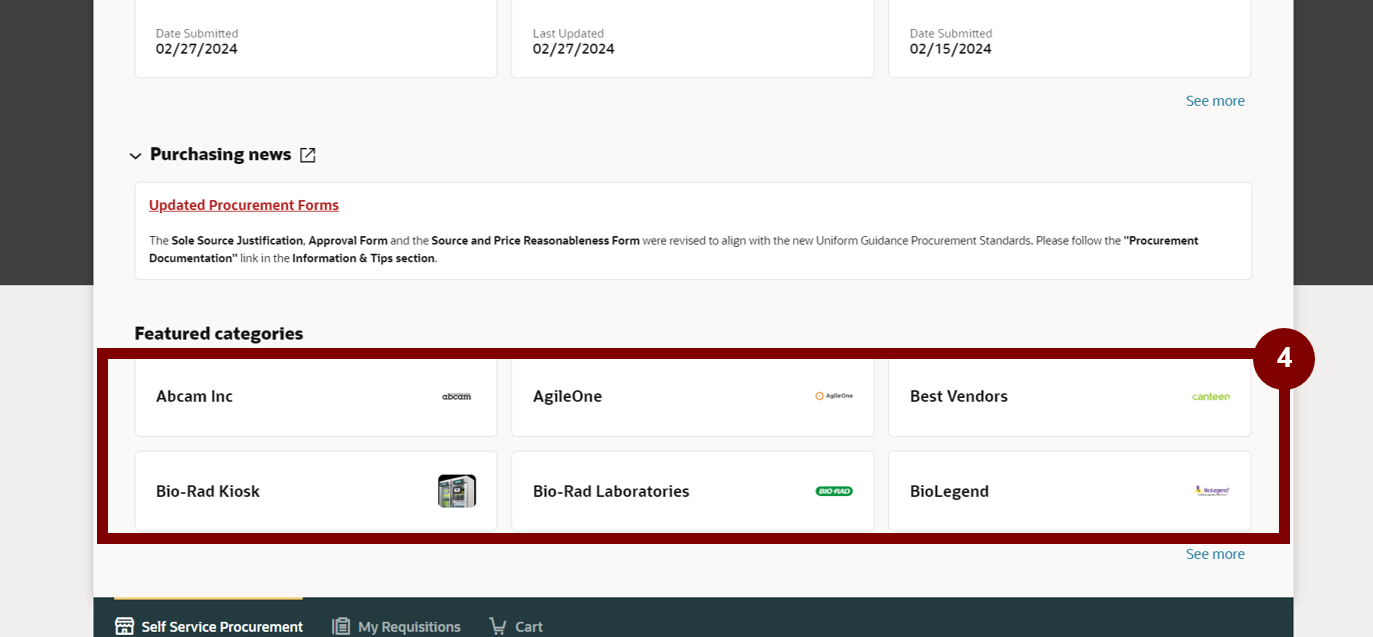
Task: Click the Bio-Rad Kiosk thumbnail image
Action: (457, 491)
